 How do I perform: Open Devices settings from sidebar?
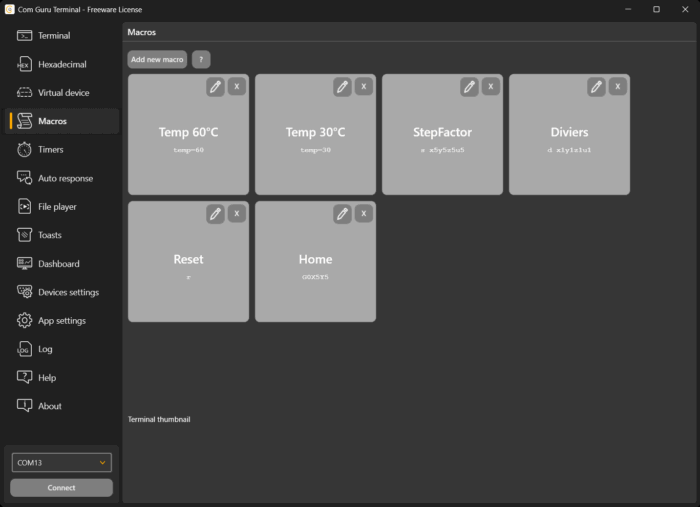click(67, 293)
